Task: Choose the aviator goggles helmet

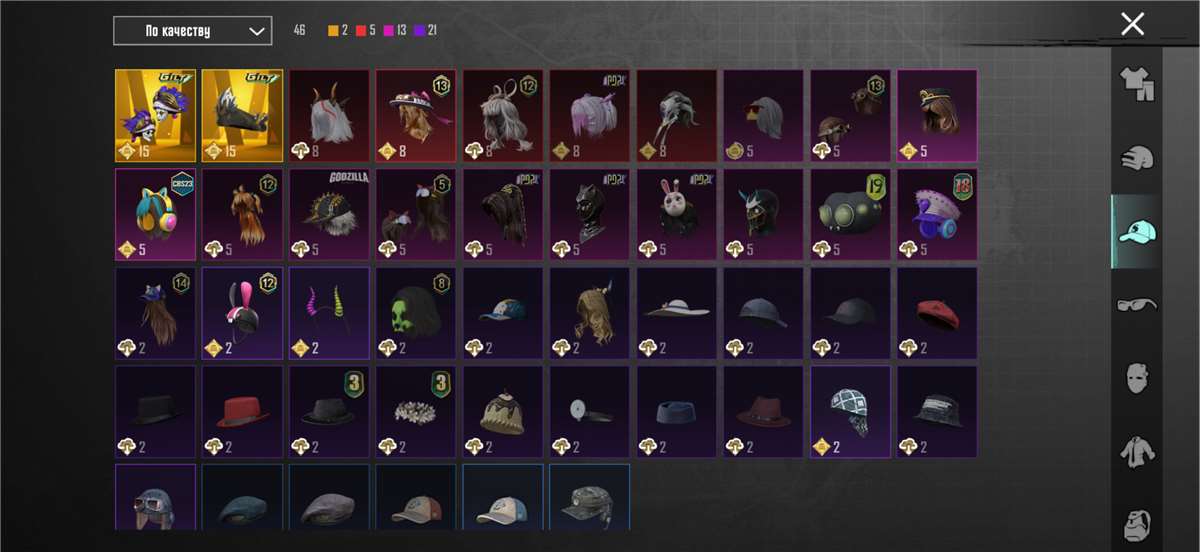Action: (x=155, y=497)
